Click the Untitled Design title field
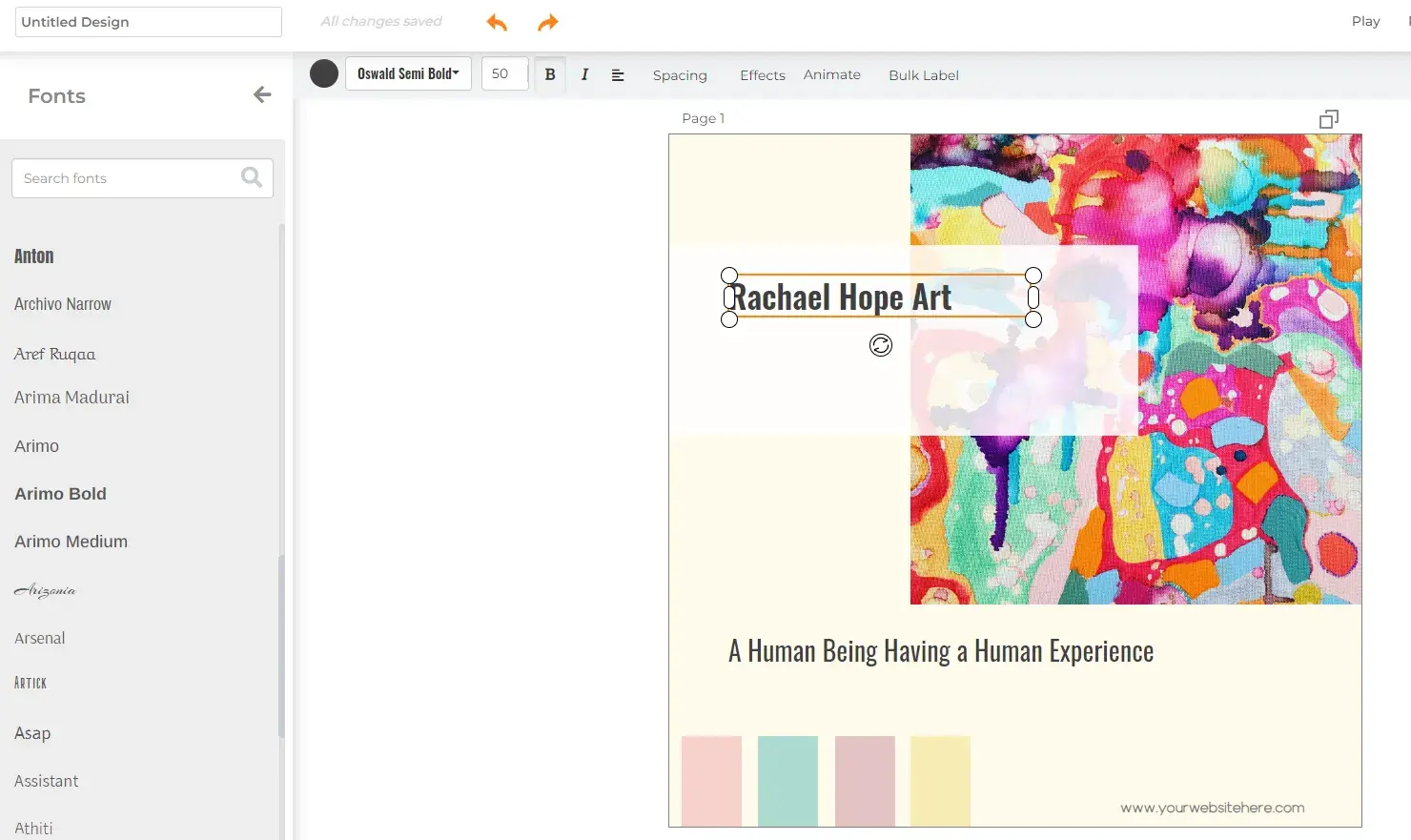The image size is (1411, 840). click(x=149, y=22)
